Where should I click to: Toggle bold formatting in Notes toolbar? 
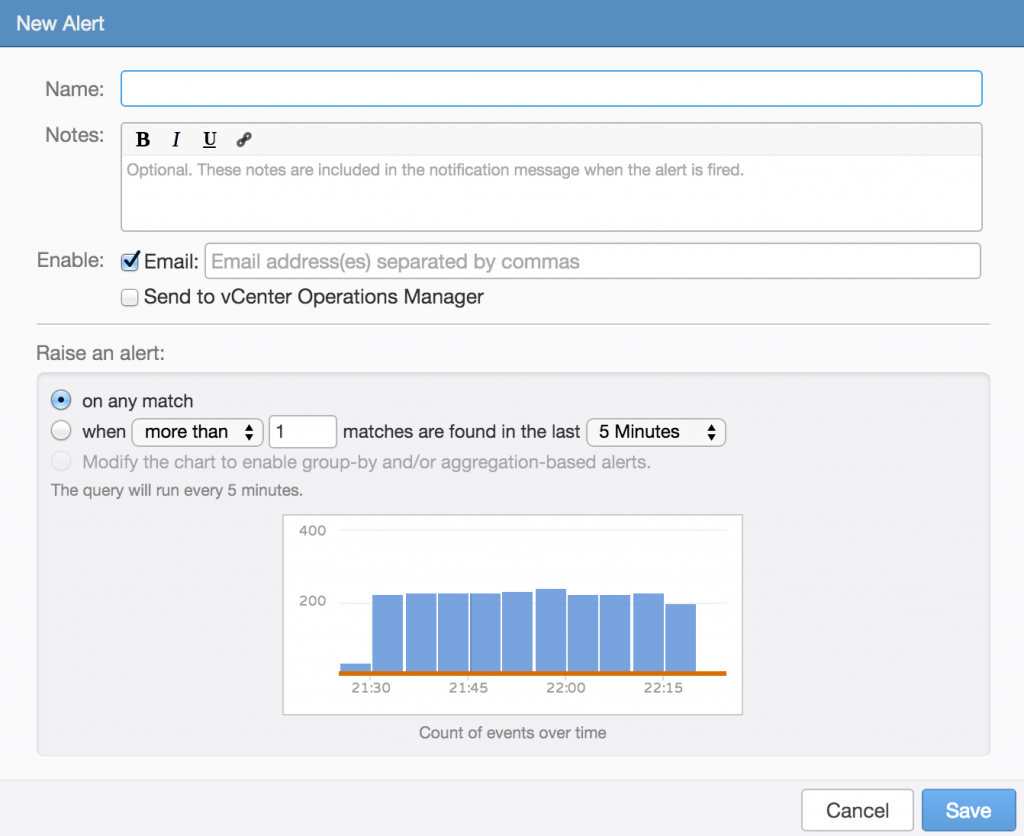pyautogui.click(x=143, y=139)
